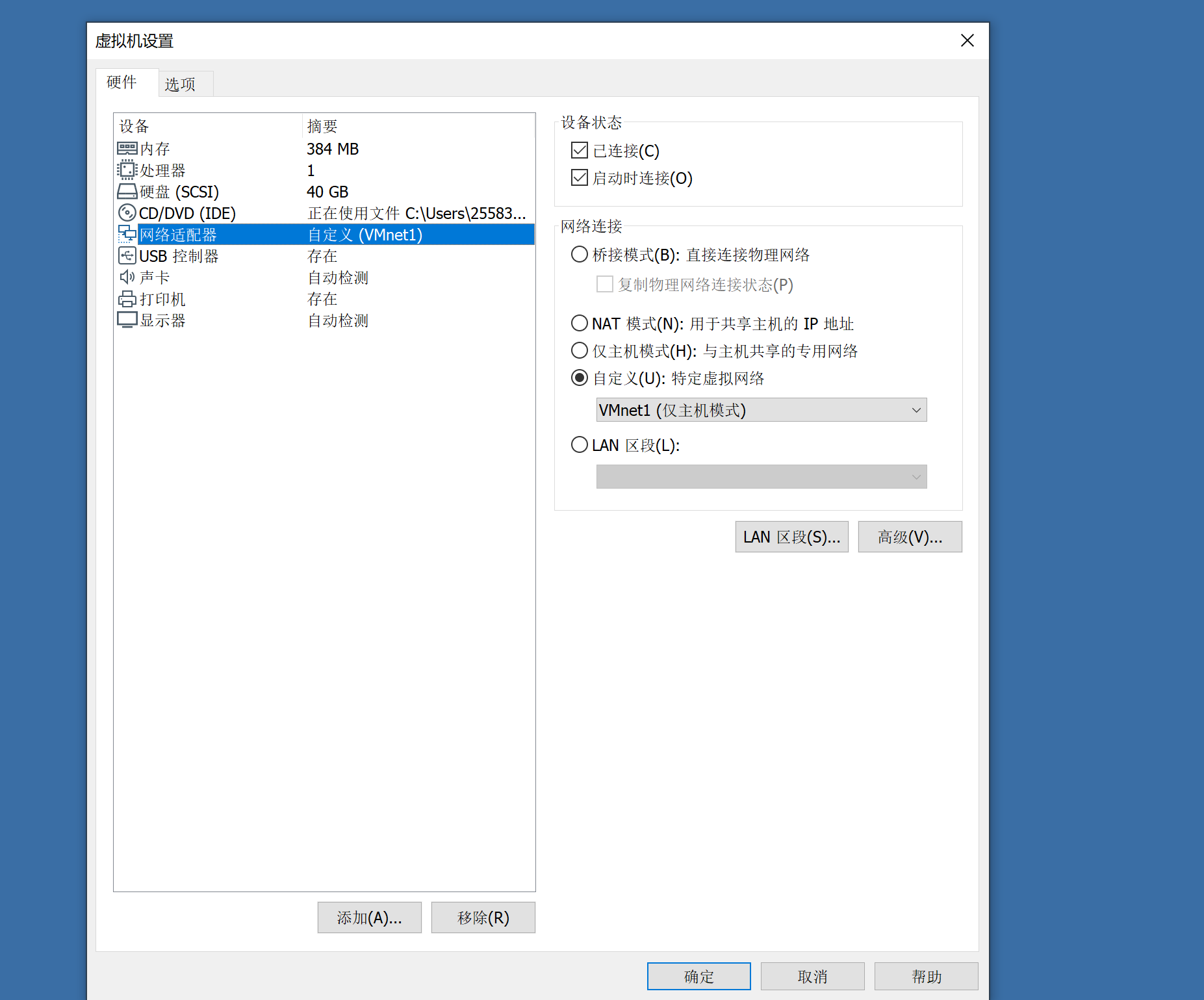
Task: Click the 自定义 (VMnet1) summary text
Action: 365,235
